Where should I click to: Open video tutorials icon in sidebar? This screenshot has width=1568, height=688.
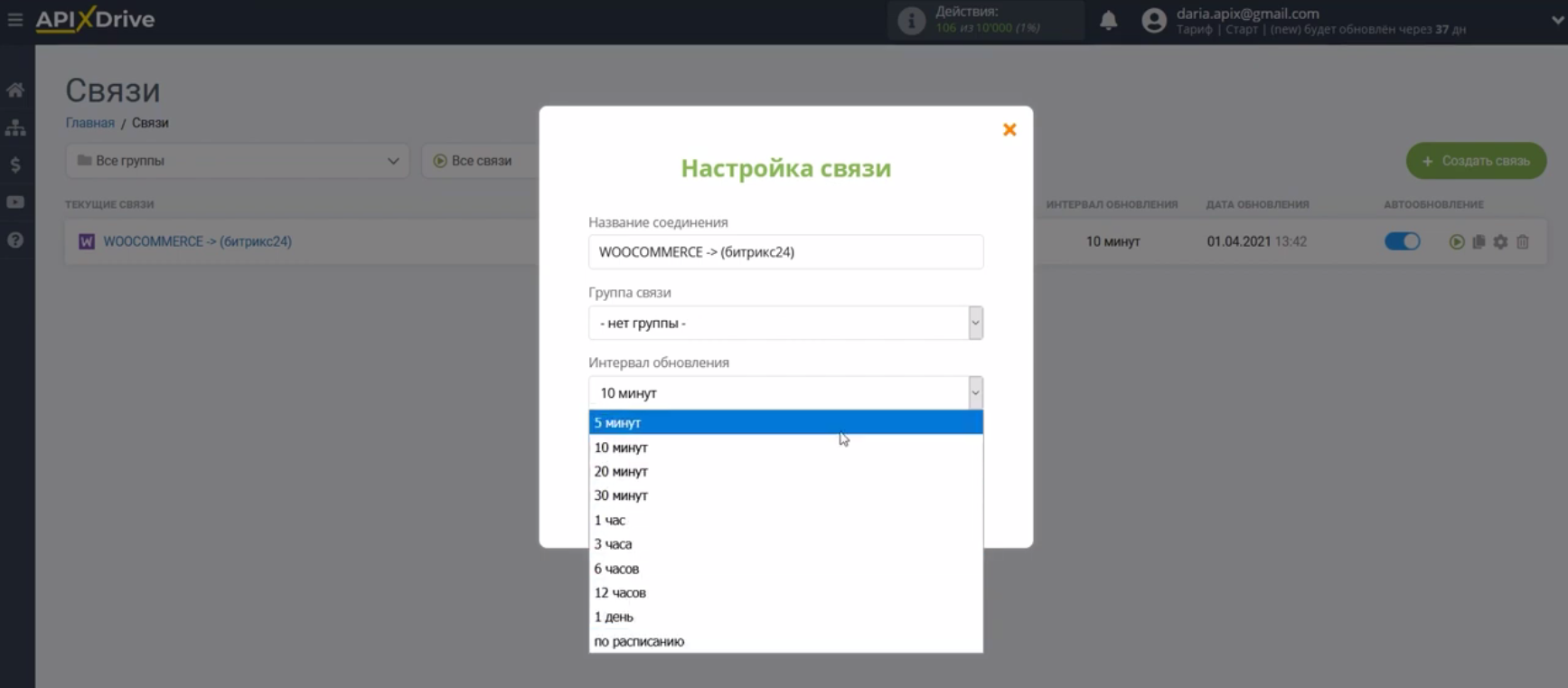[15, 203]
